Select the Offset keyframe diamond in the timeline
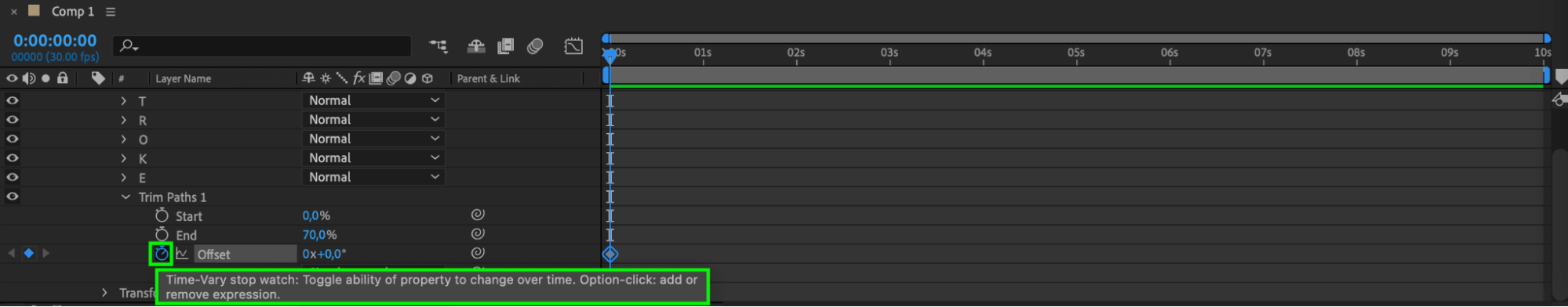 point(610,254)
